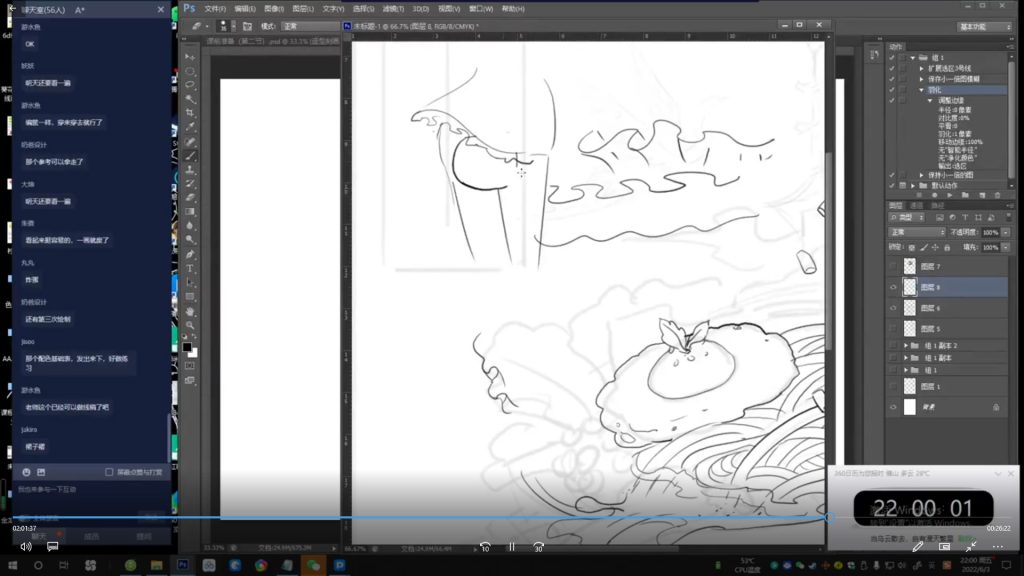This screenshot has height=576, width=1024.
Task: Expand the 组 1 副本 2 layer group
Action: (x=906, y=345)
